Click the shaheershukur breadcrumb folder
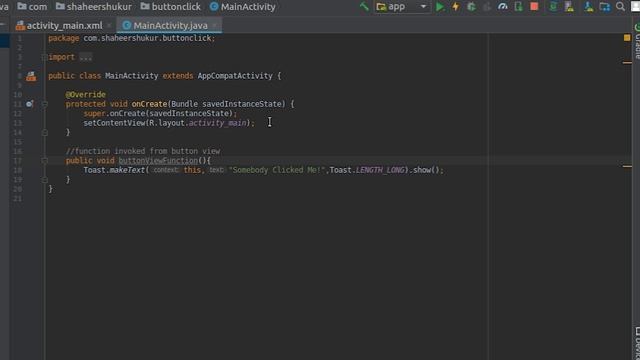The image size is (640, 360). (93, 7)
